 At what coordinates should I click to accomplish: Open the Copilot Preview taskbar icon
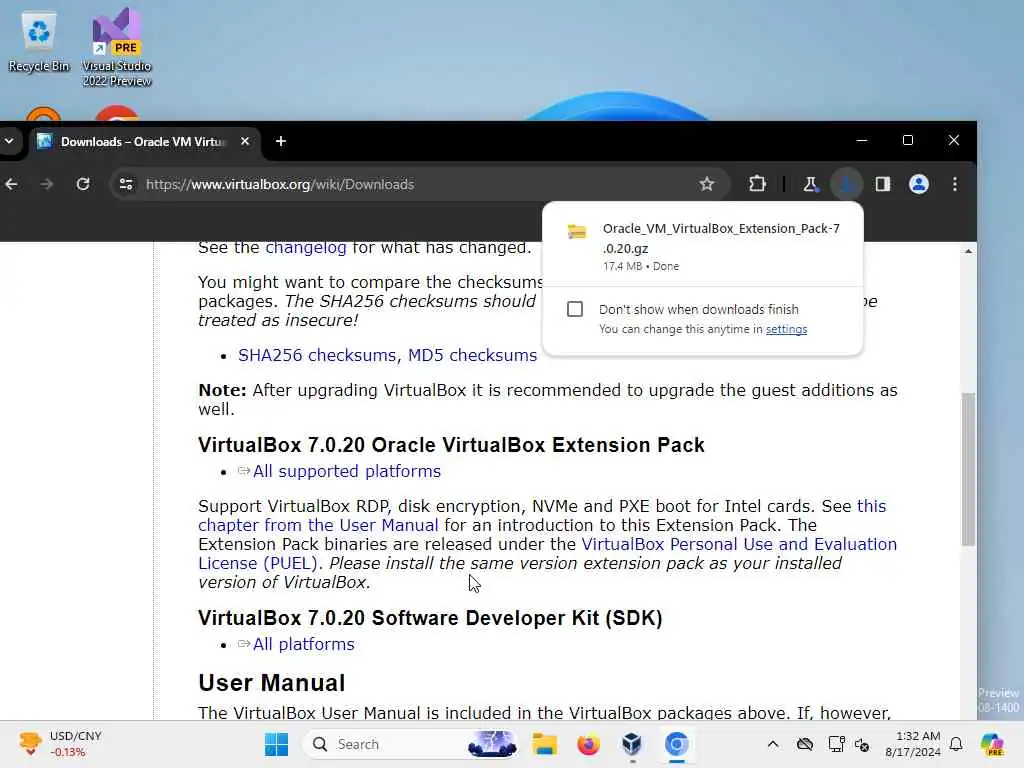993,744
